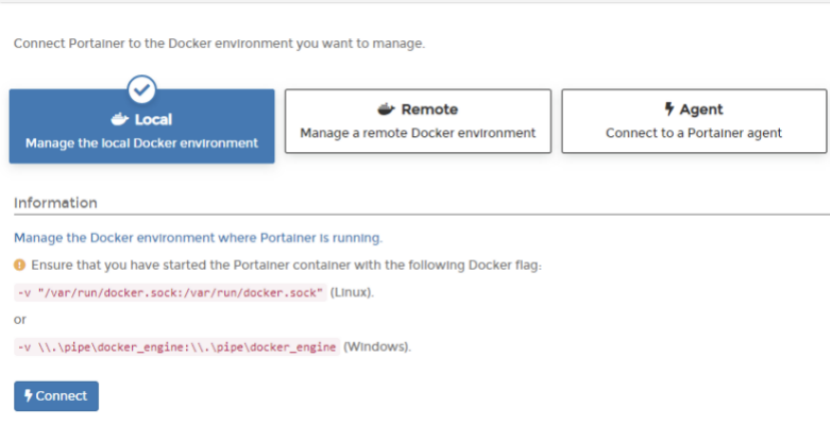Click the top "Connect Portainer to the Docker environment" text
Image resolution: width=832 pixels, height=424 pixels.
219,44
